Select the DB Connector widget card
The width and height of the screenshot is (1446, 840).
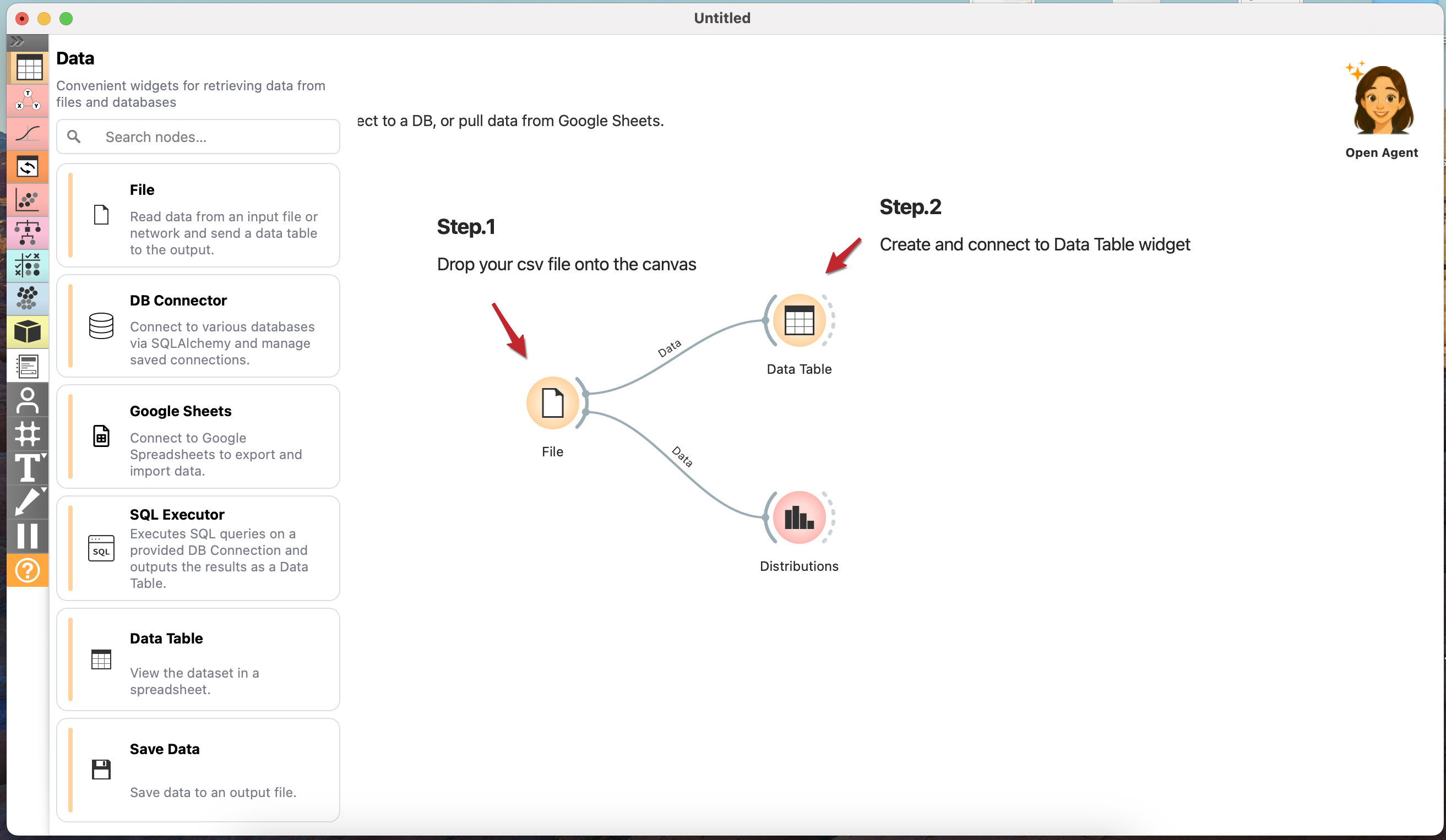[198, 326]
